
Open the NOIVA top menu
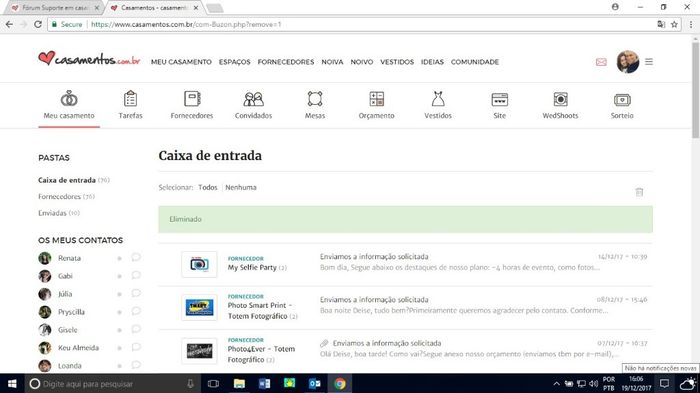(x=332, y=62)
